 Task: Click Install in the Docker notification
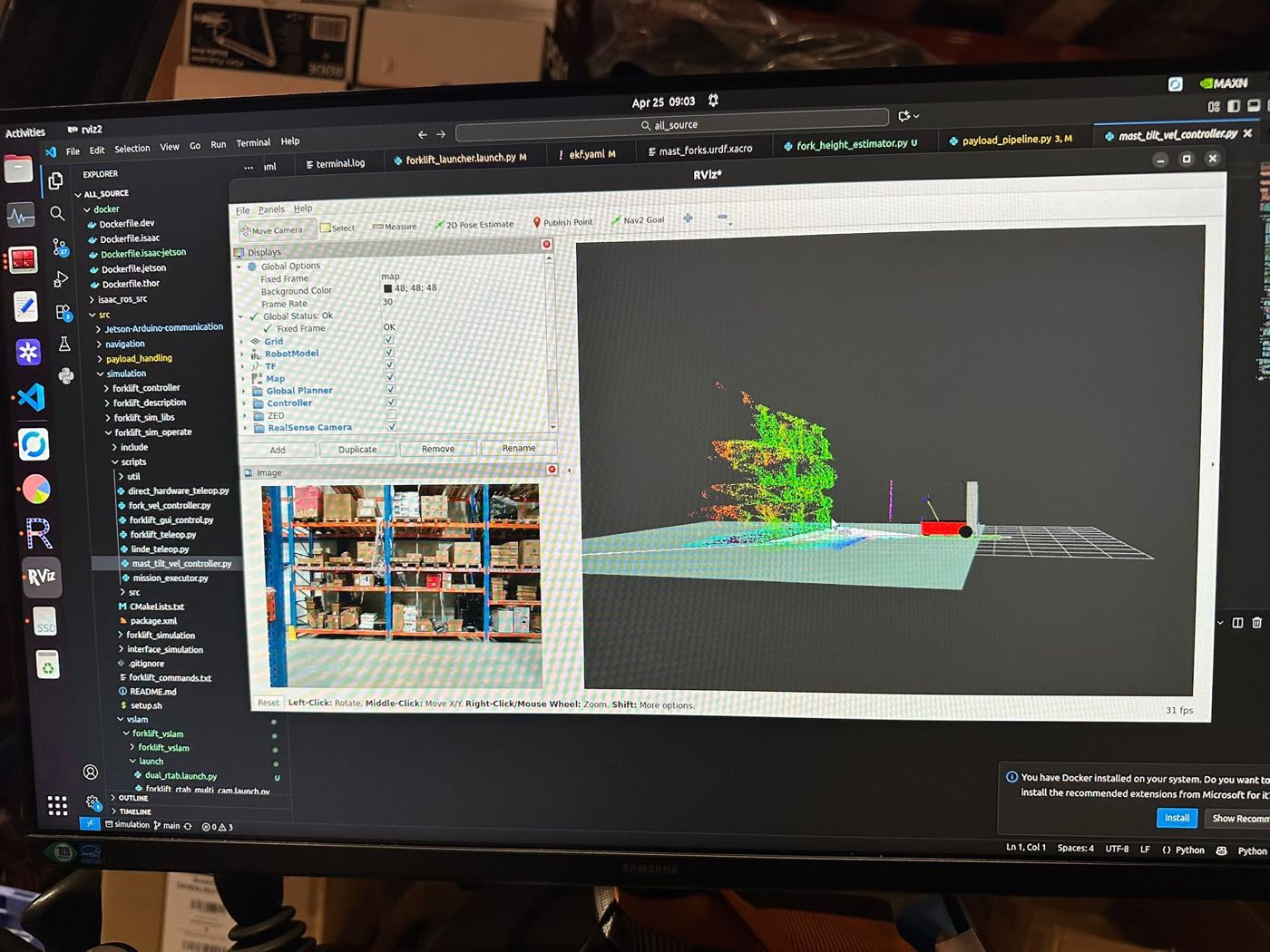[x=1177, y=818]
